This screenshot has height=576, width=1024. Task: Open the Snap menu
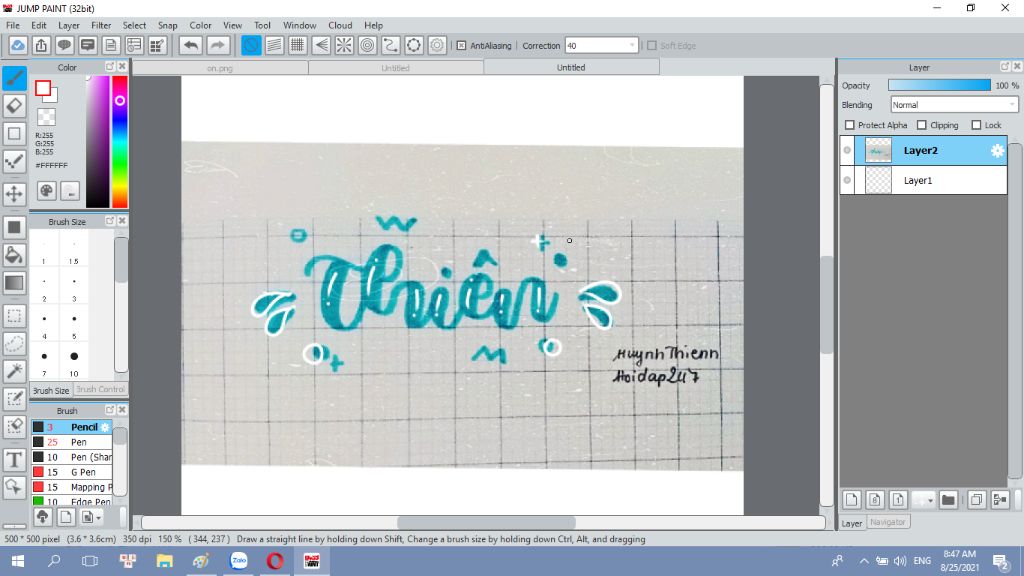click(x=167, y=25)
